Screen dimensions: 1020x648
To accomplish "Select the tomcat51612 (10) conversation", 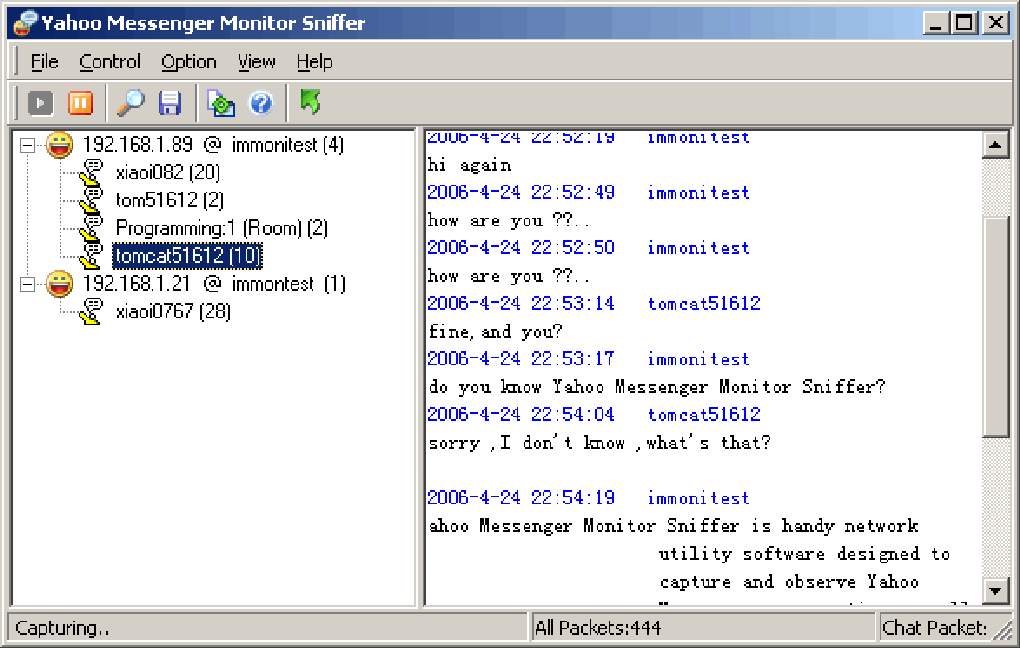I will (x=187, y=256).
